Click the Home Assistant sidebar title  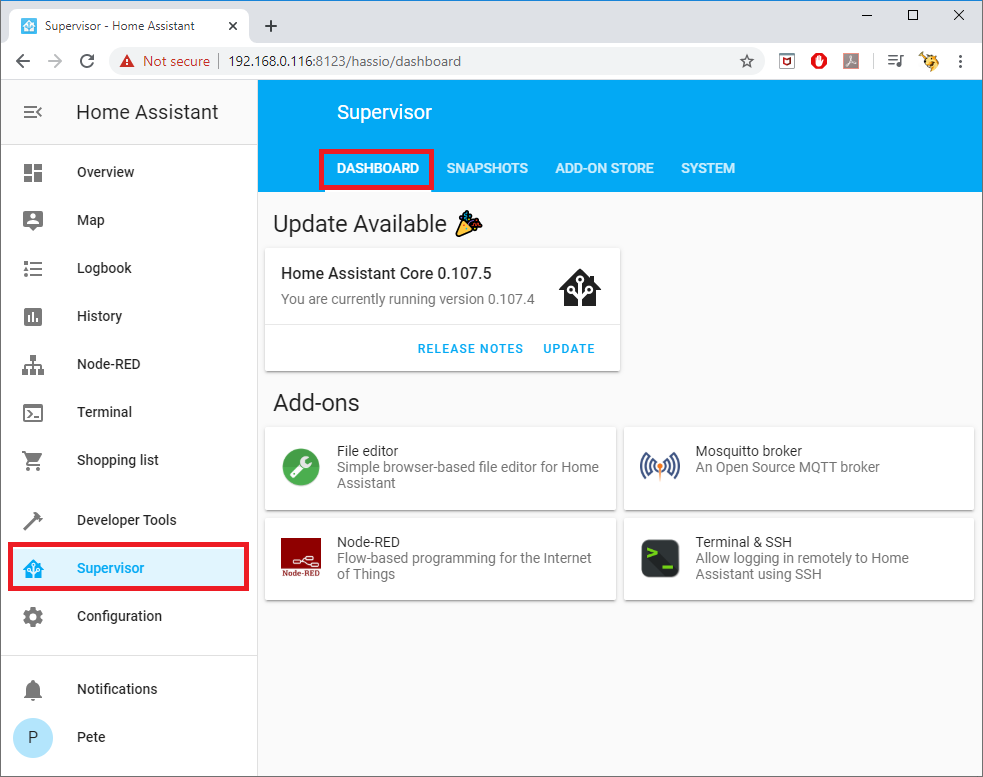pyautogui.click(x=147, y=112)
